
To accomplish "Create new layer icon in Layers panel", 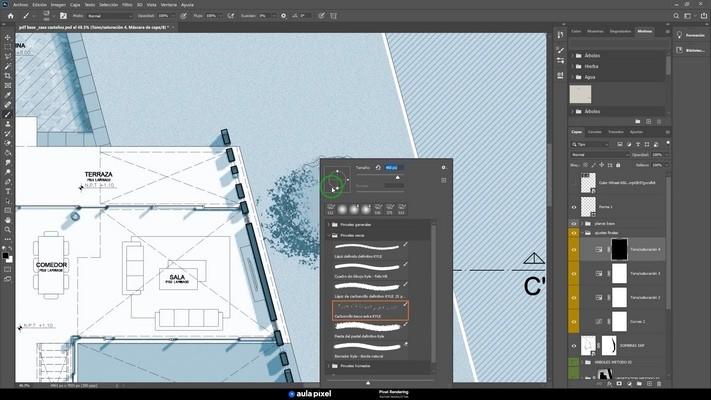I will [649, 384].
